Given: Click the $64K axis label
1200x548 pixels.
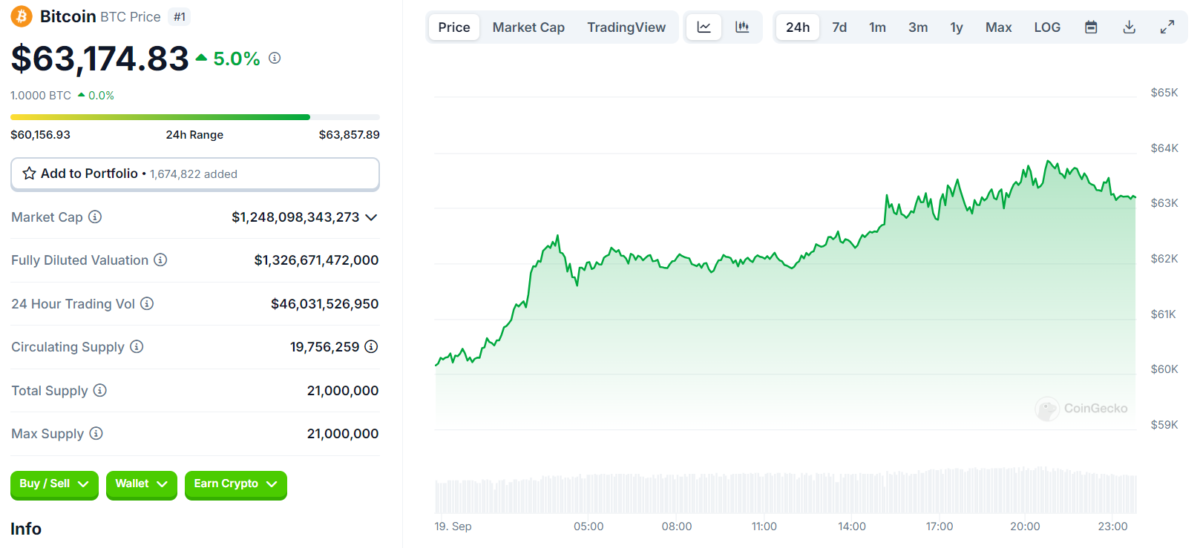Looking at the screenshot, I should [1165, 148].
